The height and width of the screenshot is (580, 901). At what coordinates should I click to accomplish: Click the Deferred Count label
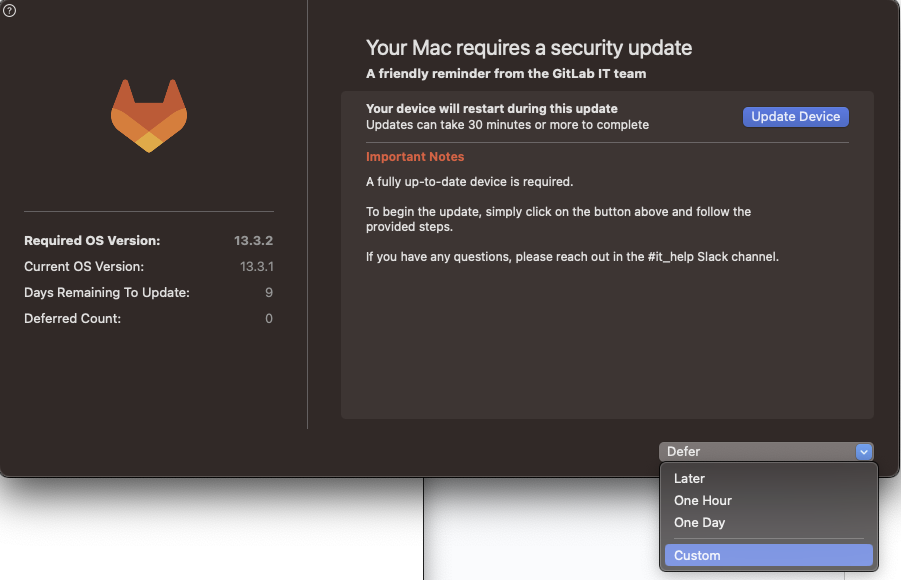tap(72, 319)
